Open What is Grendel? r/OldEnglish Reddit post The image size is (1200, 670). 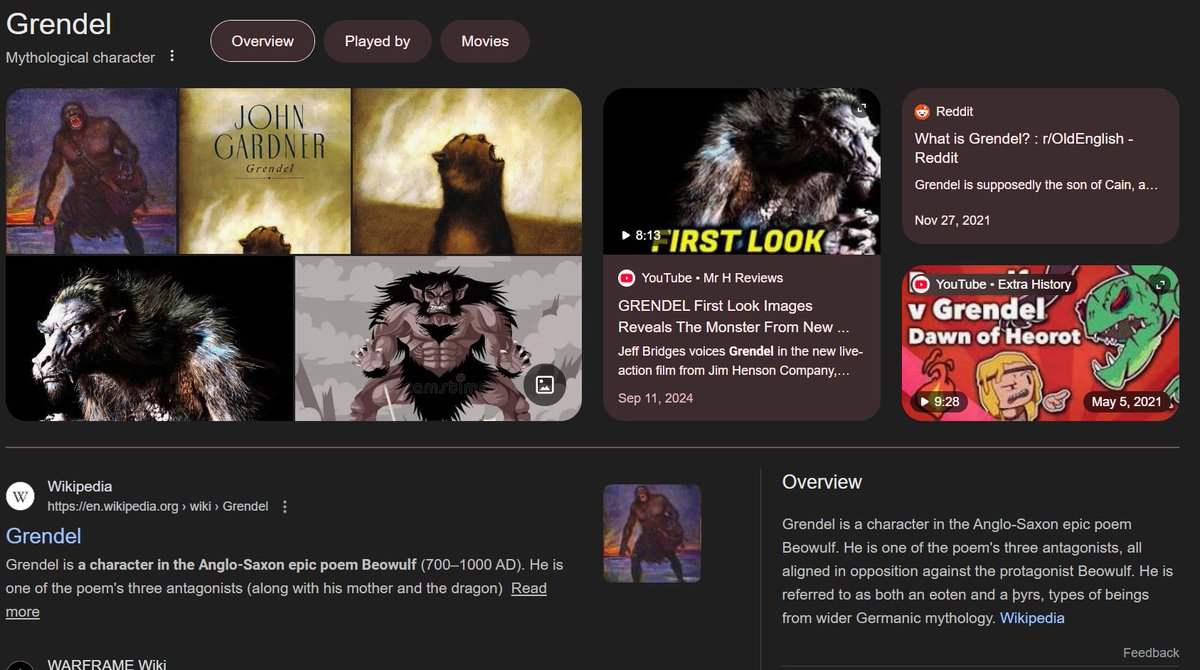(x=1024, y=148)
